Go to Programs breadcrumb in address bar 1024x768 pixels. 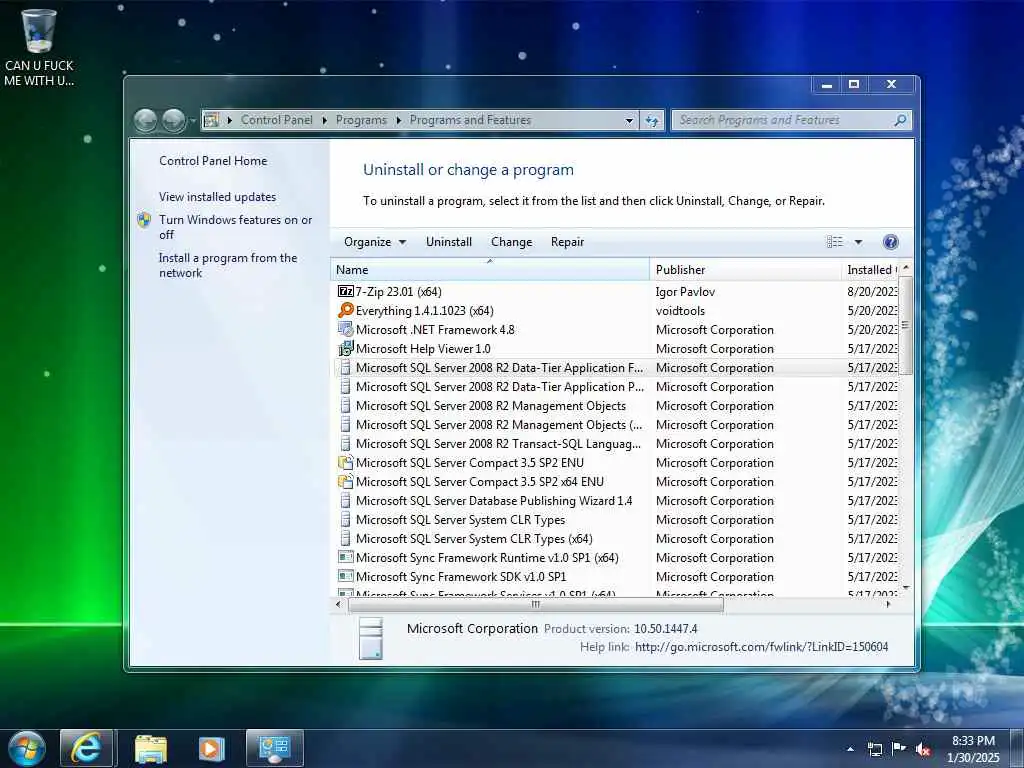[361, 120]
